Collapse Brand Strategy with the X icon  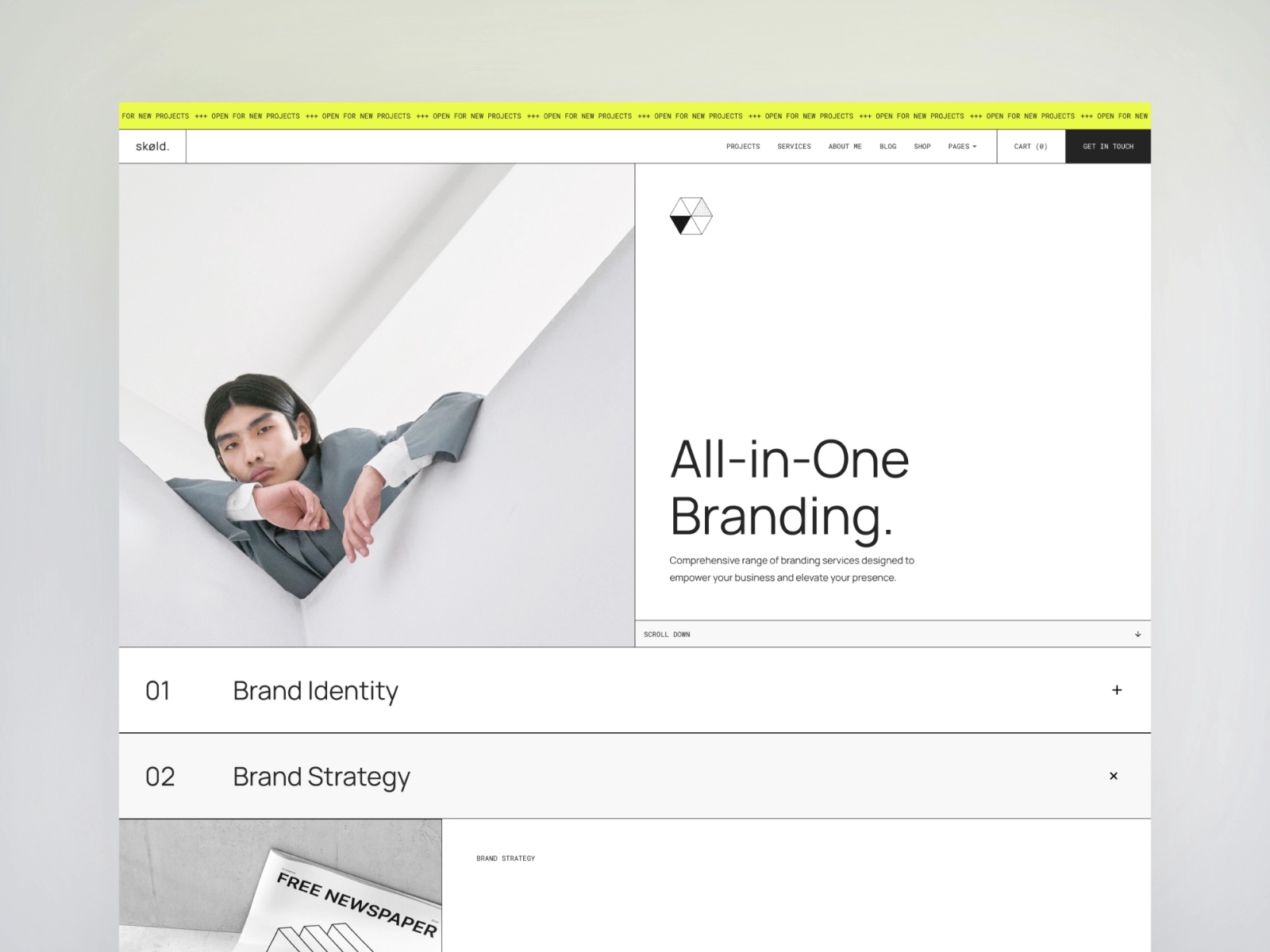coord(1113,776)
